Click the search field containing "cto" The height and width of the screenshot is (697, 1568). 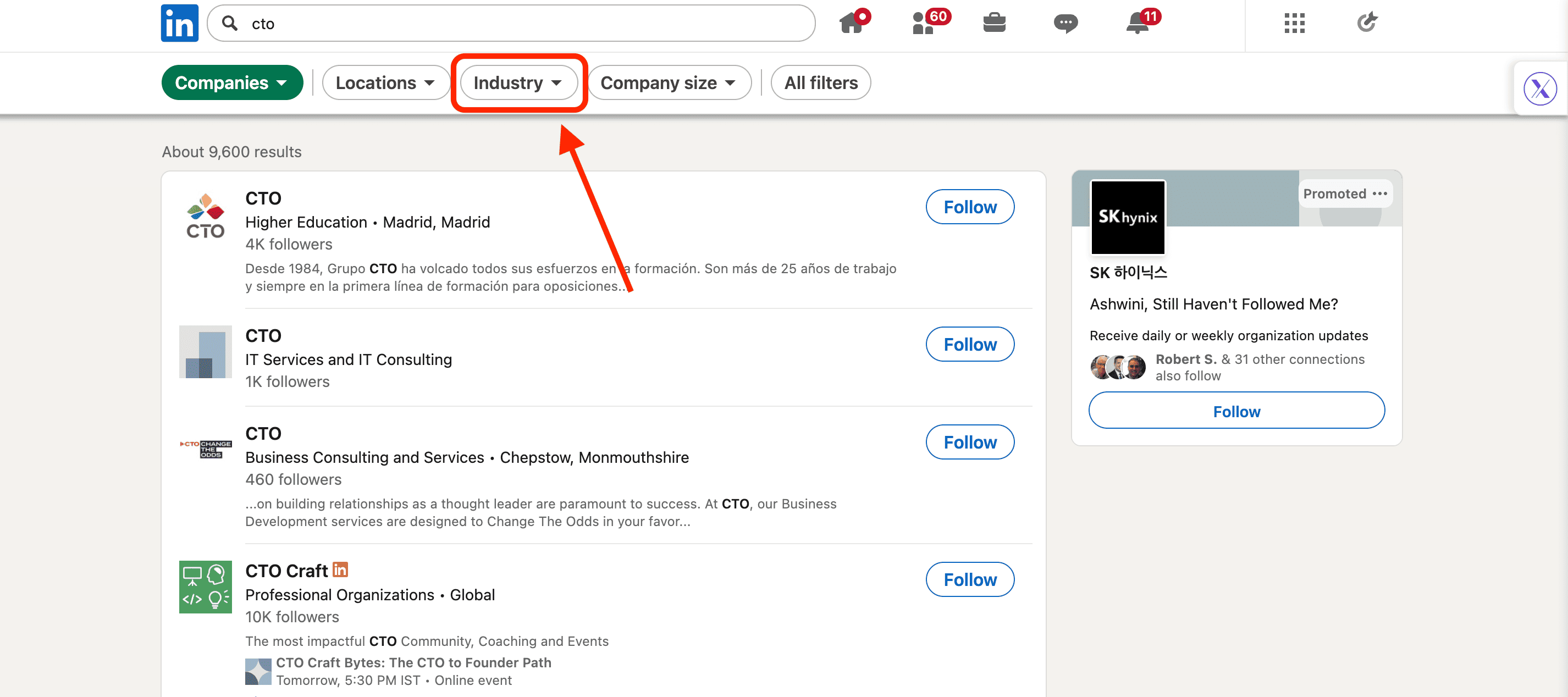(x=511, y=23)
